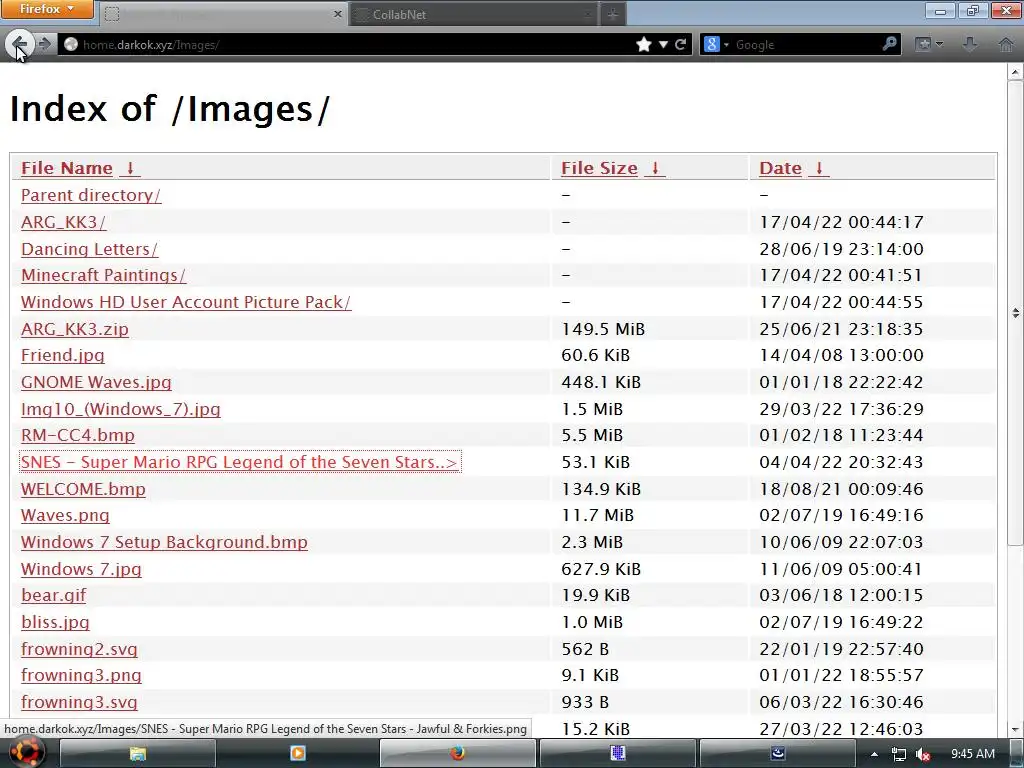Viewport: 1024px width, 768px height.
Task: Open the Ubuntu-logo start button
Action: pyautogui.click(x=27, y=754)
